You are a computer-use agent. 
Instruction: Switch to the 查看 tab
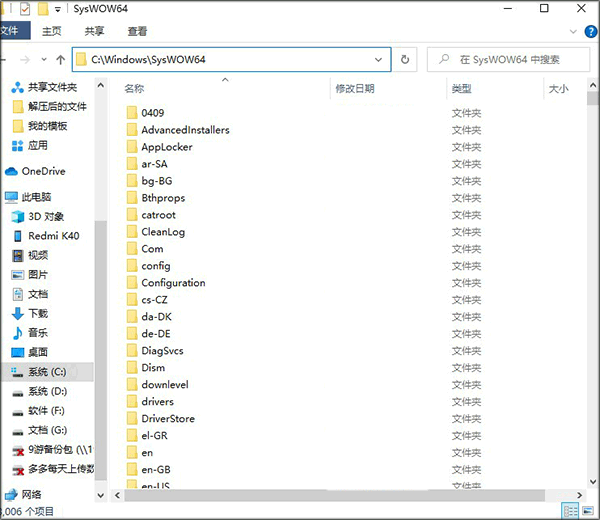137,31
